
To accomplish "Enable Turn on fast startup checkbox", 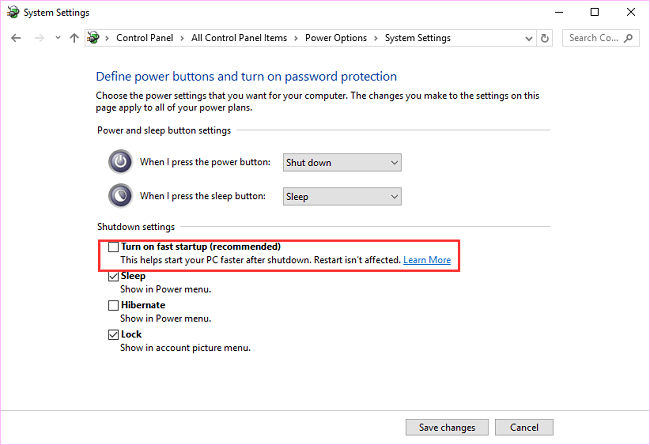I will pos(113,247).
